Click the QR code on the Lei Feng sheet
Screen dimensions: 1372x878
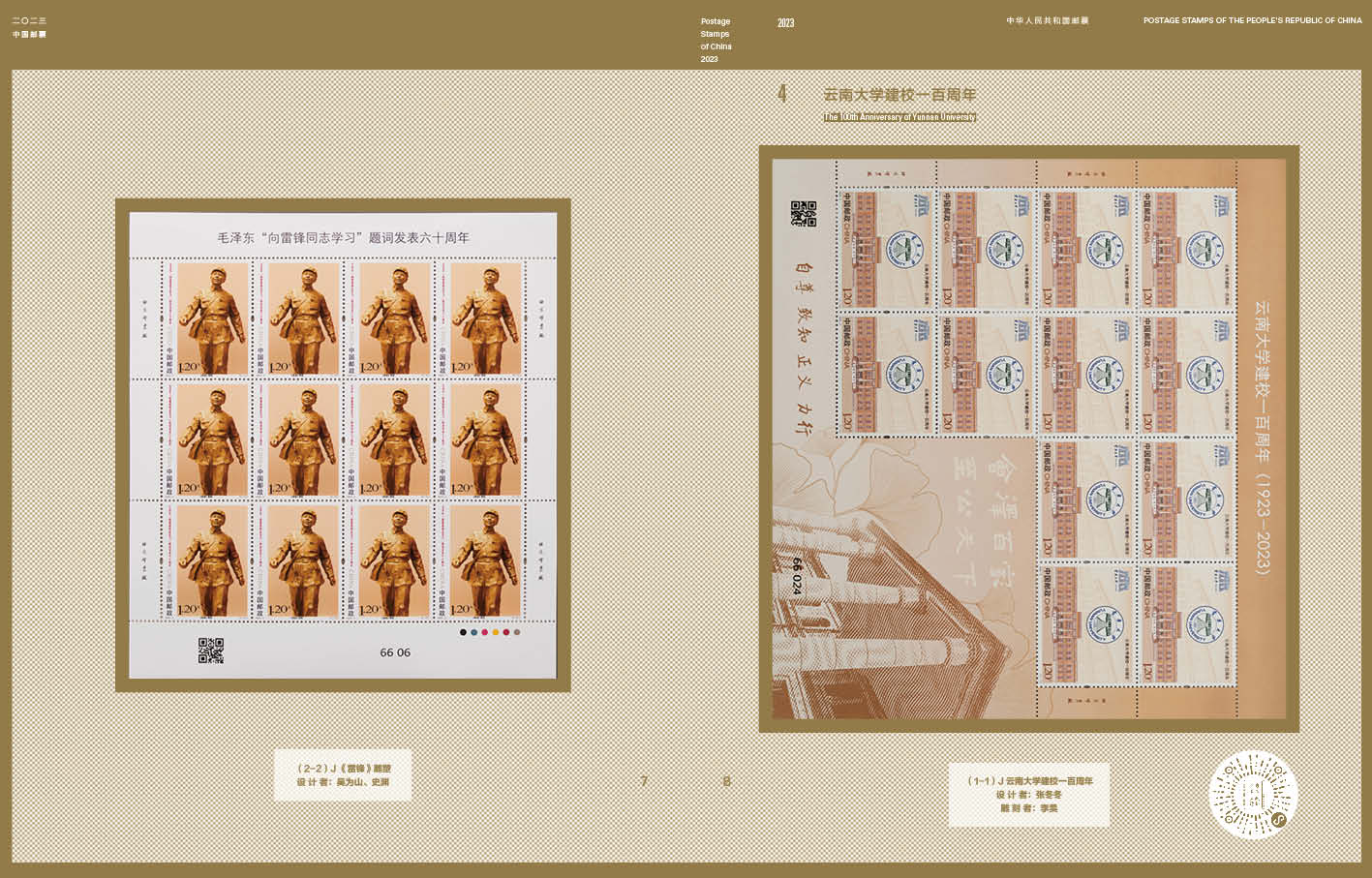point(210,651)
